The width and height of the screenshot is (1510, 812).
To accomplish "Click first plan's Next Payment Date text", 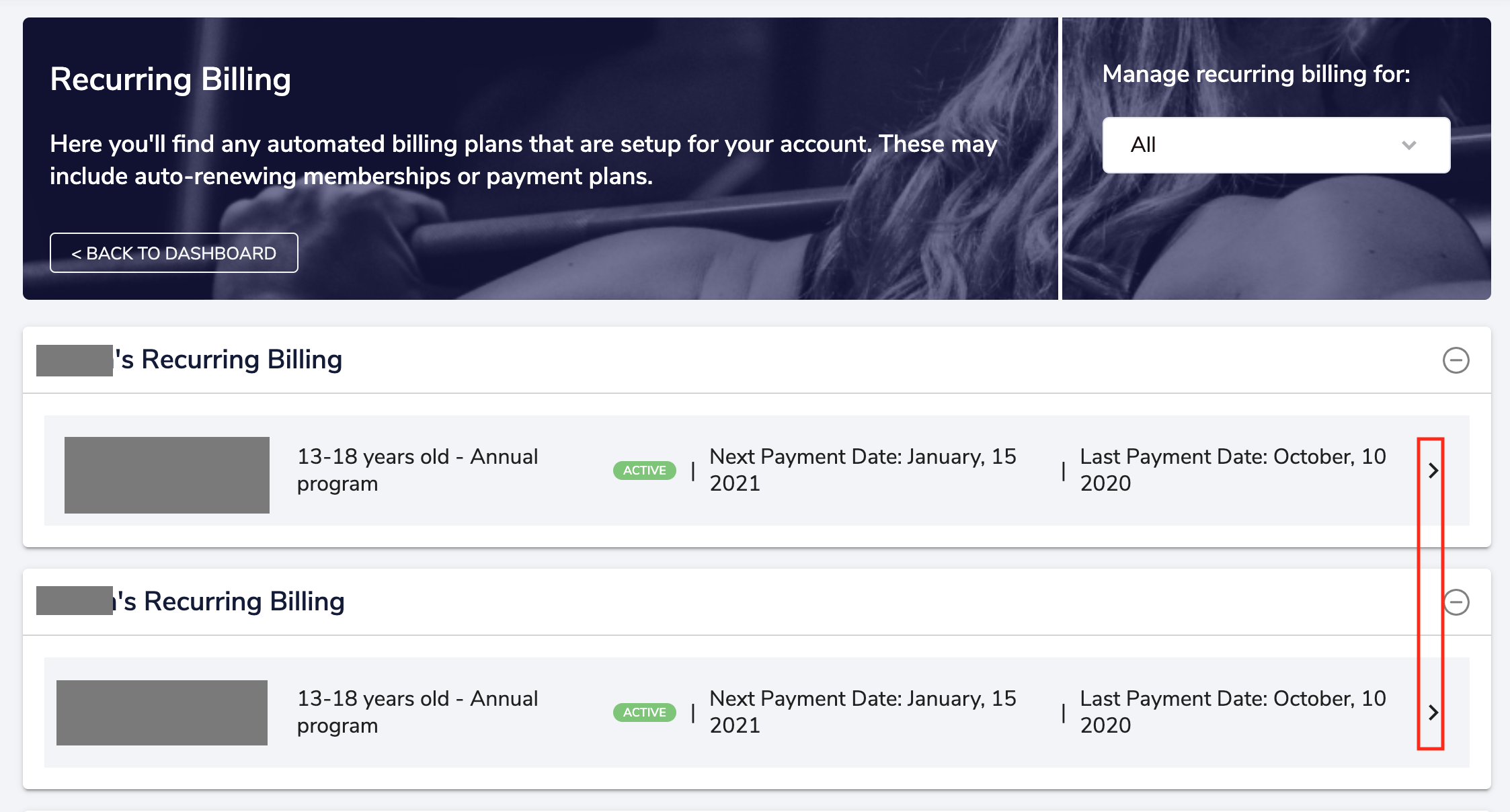I will (x=863, y=470).
